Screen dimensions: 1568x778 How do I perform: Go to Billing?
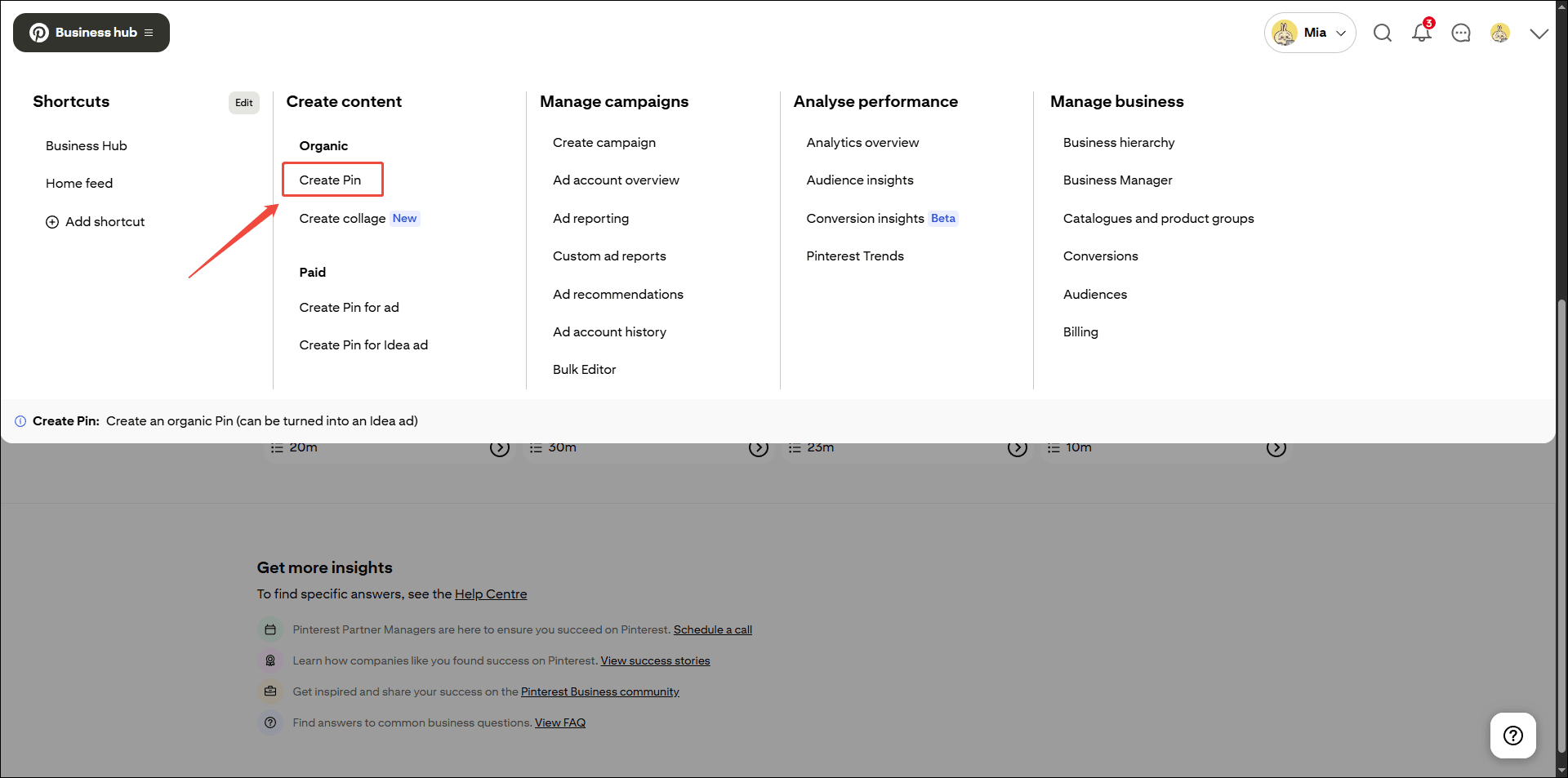(1080, 332)
